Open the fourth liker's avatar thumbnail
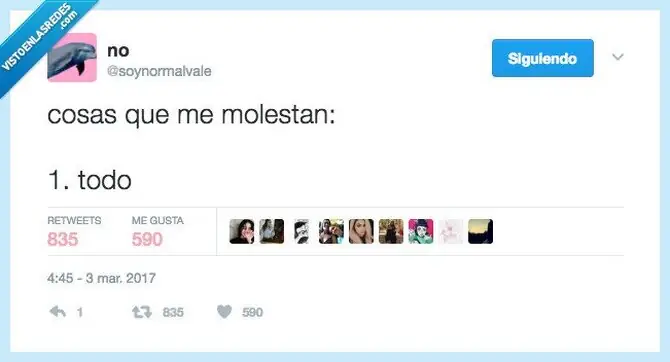This screenshot has width=670, height=362. pos(331,232)
